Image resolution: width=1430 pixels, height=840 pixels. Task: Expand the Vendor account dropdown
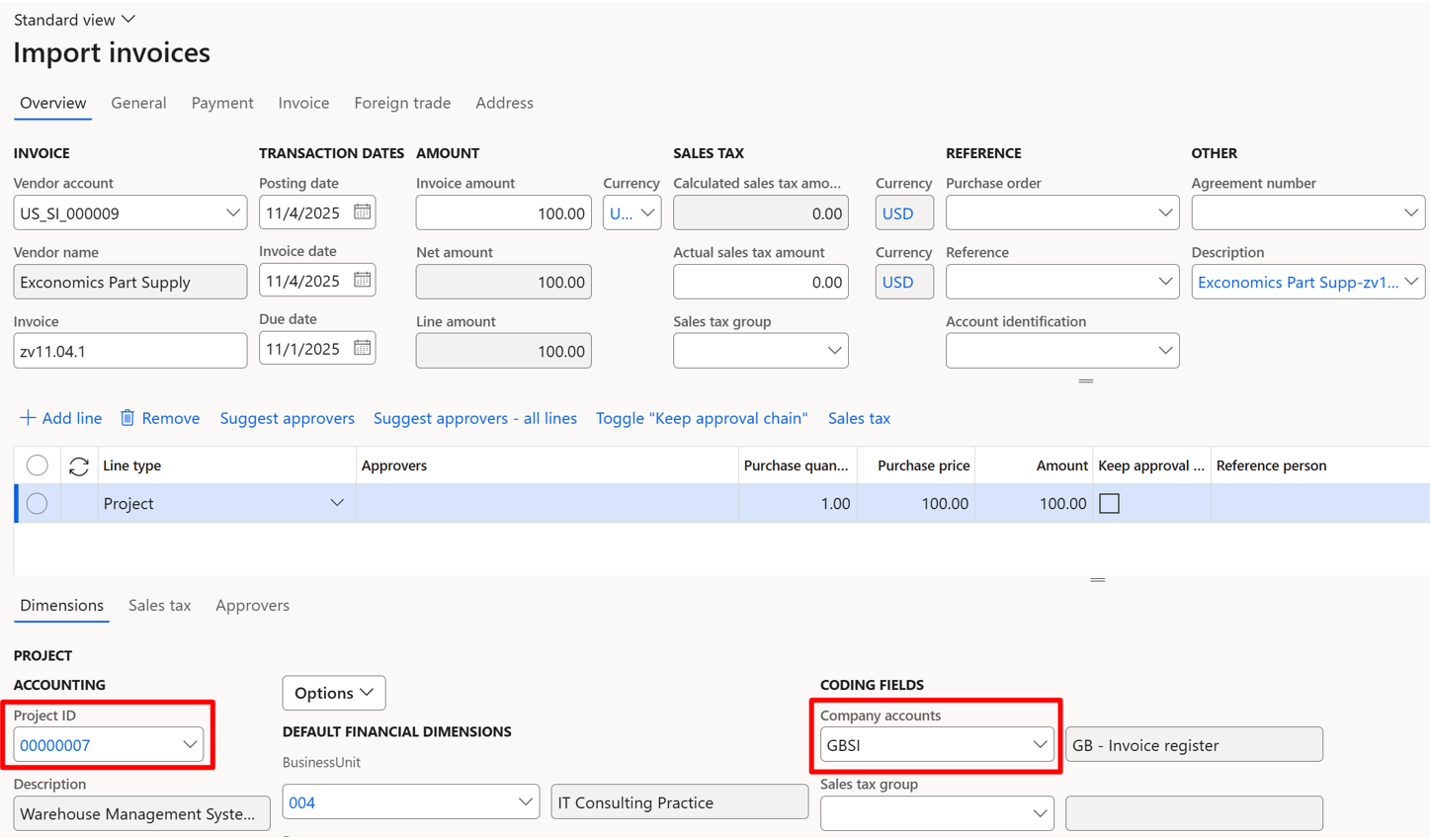232,212
